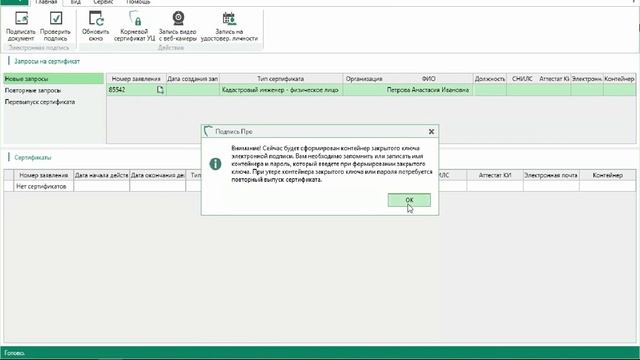The image size is (640, 360).
Task: Close the Подпись Про dialog
Action: [431, 131]
